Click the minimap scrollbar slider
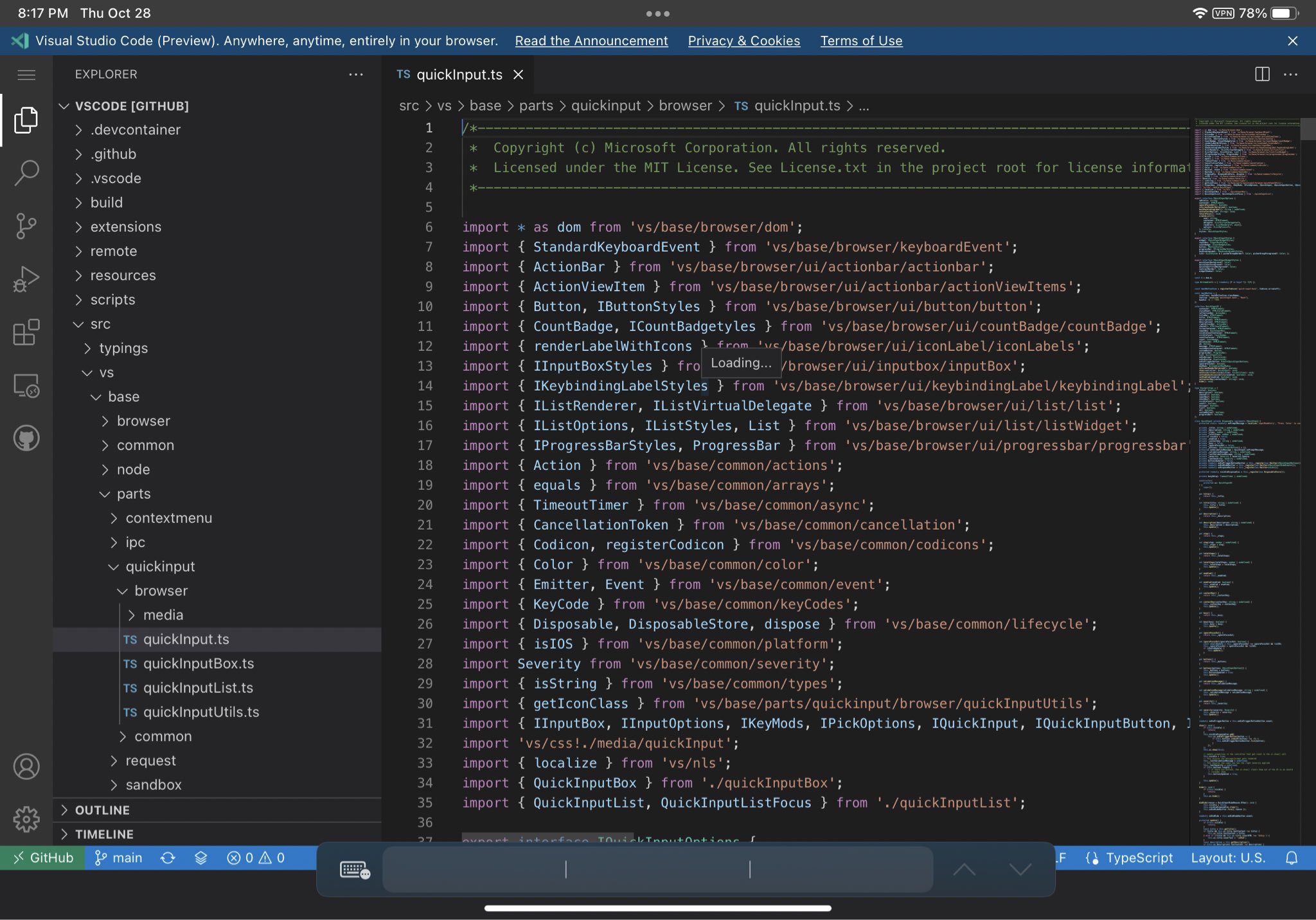The height and width of the screenshot is (920, 1316). coord(1308,129)
